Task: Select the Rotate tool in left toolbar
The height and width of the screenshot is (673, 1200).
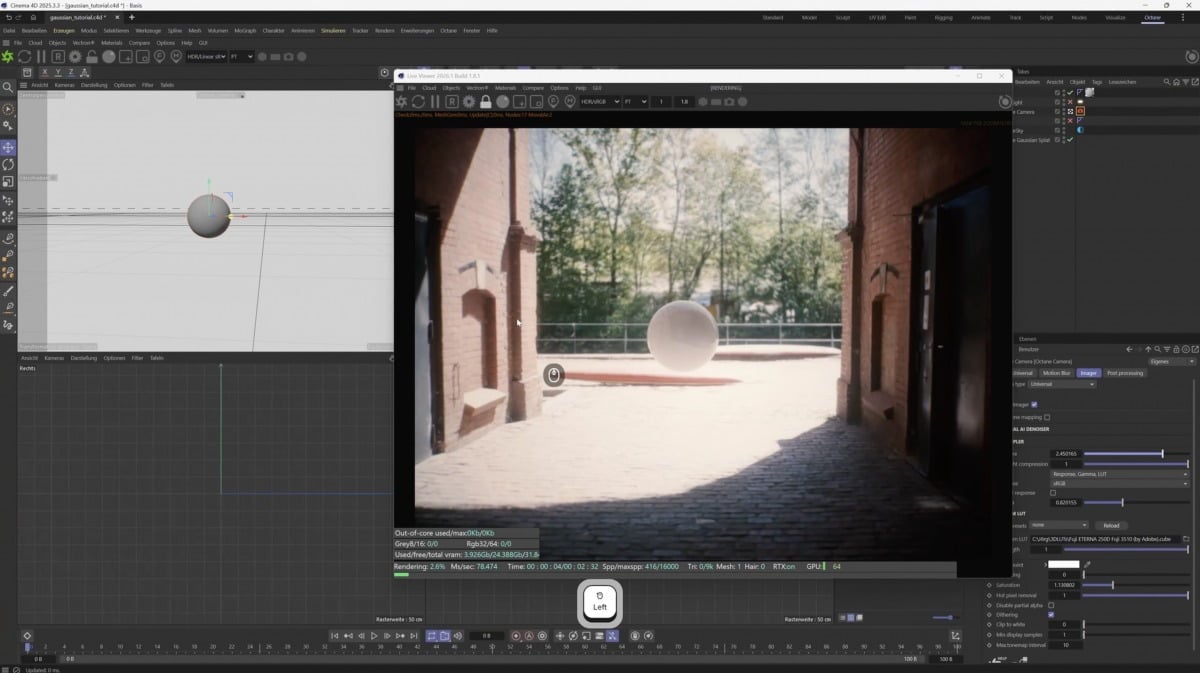Action: pos(8,164)
